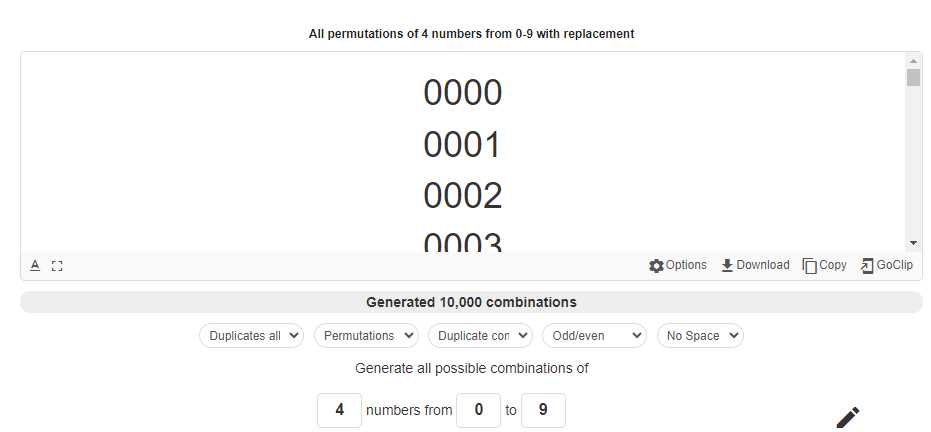
Task: Click the 0001 entry in results
Action: coord(462,146)
